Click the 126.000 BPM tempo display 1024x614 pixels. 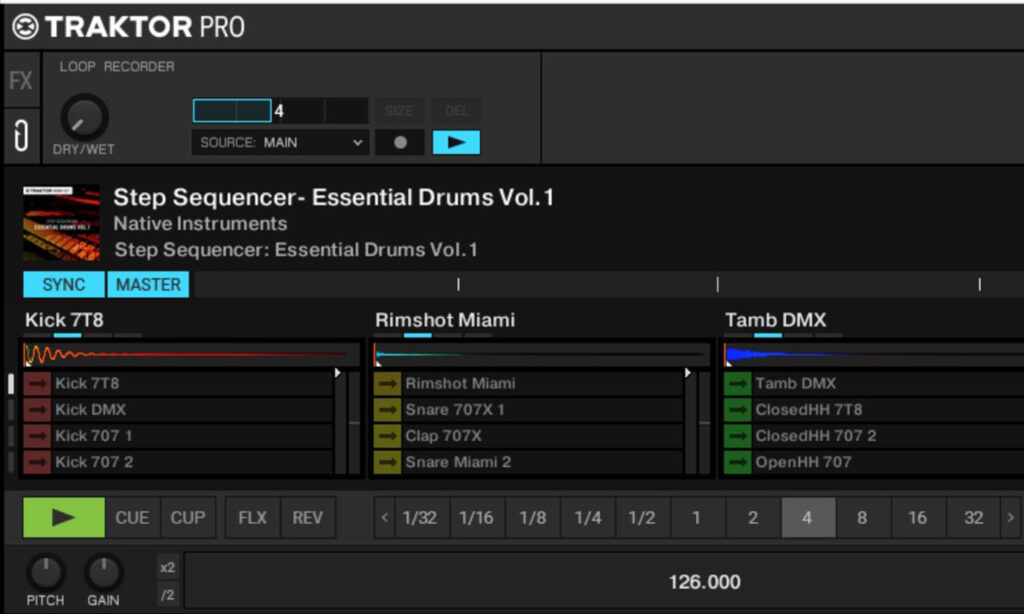(x=705, y=582)
